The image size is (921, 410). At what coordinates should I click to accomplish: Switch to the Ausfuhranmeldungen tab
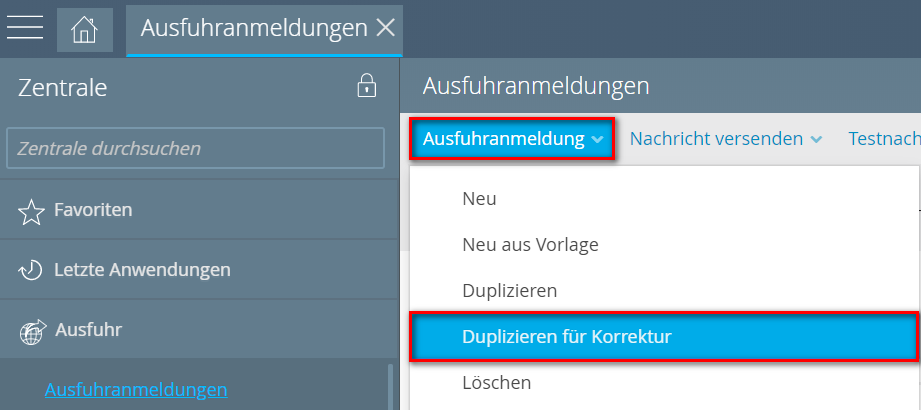coord(253,28)
